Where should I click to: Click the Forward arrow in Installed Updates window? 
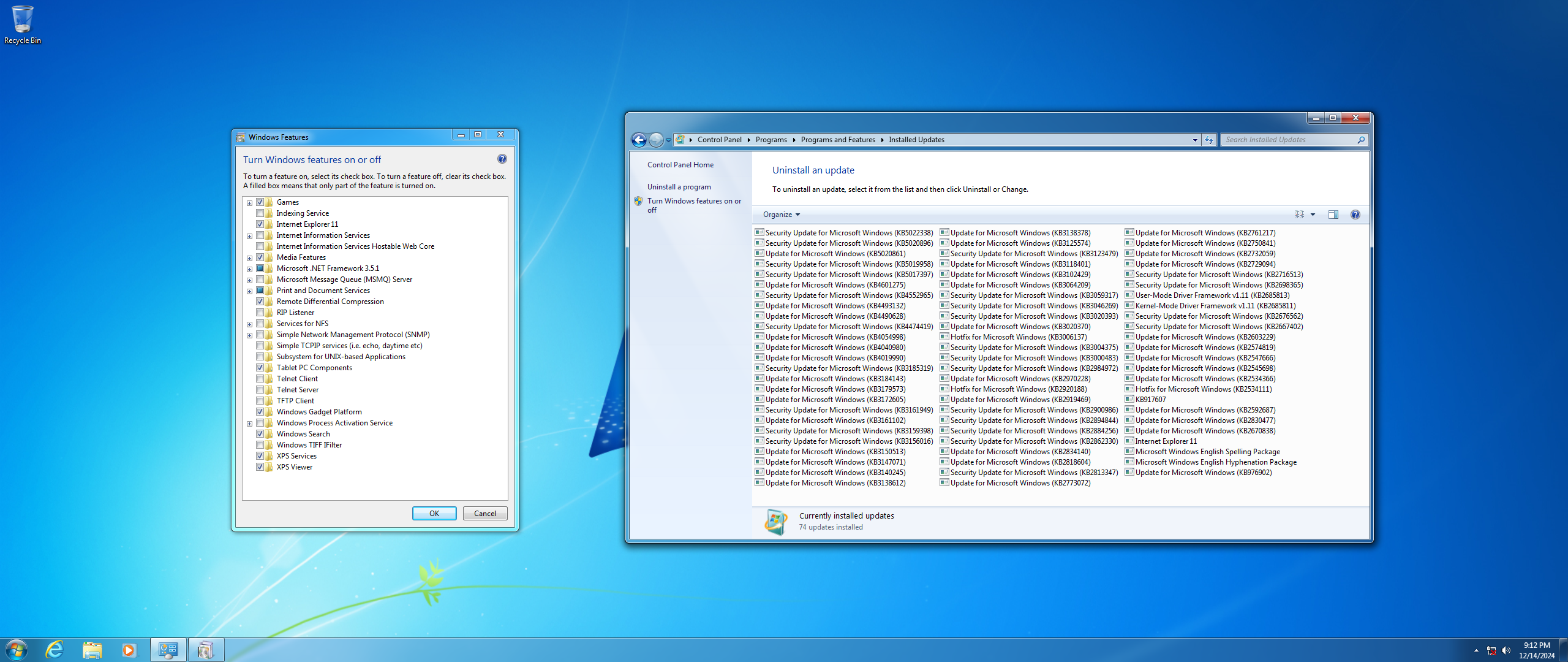[x=656, y=140]
